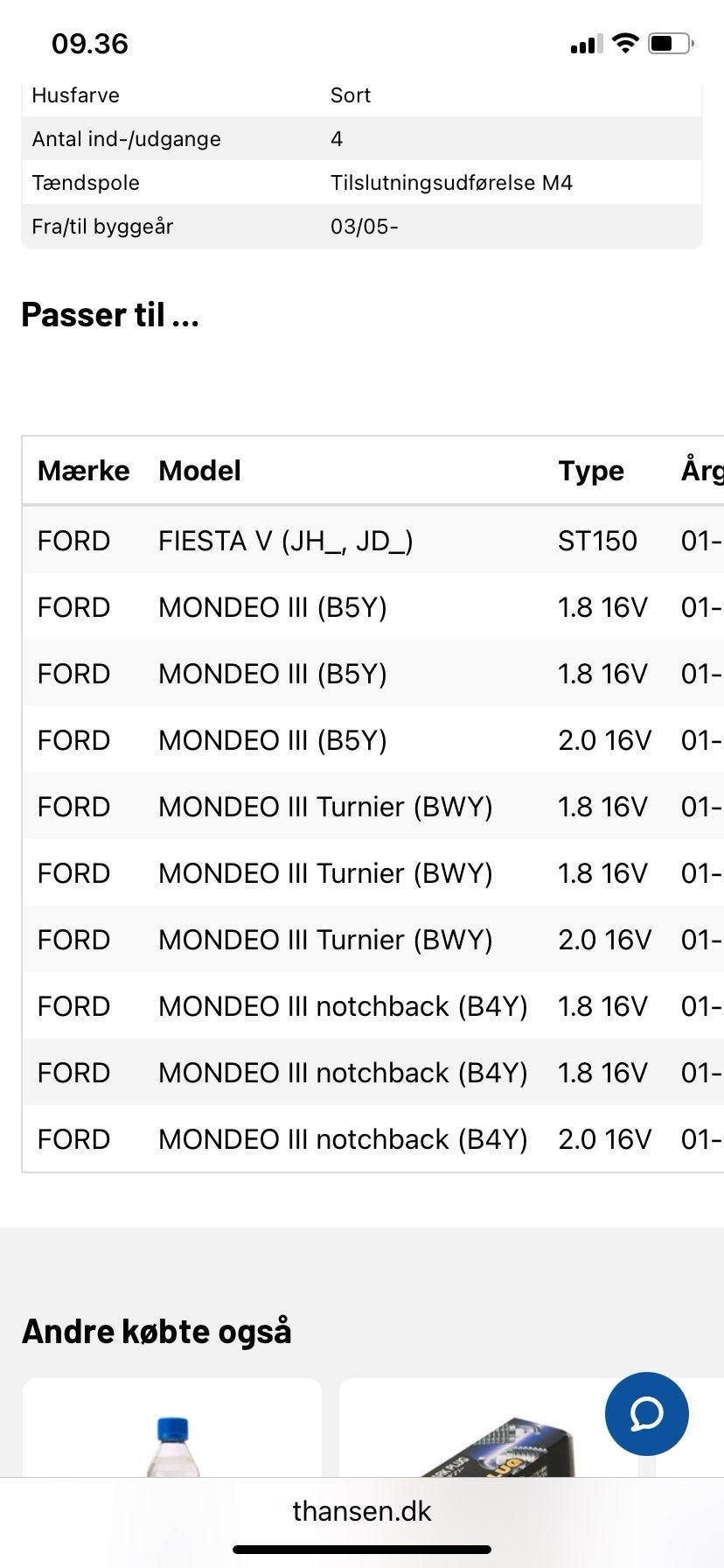This screenshot has height=1568, width=724.
Task: Open the chat support bubble
Action: click(646, 1413)
